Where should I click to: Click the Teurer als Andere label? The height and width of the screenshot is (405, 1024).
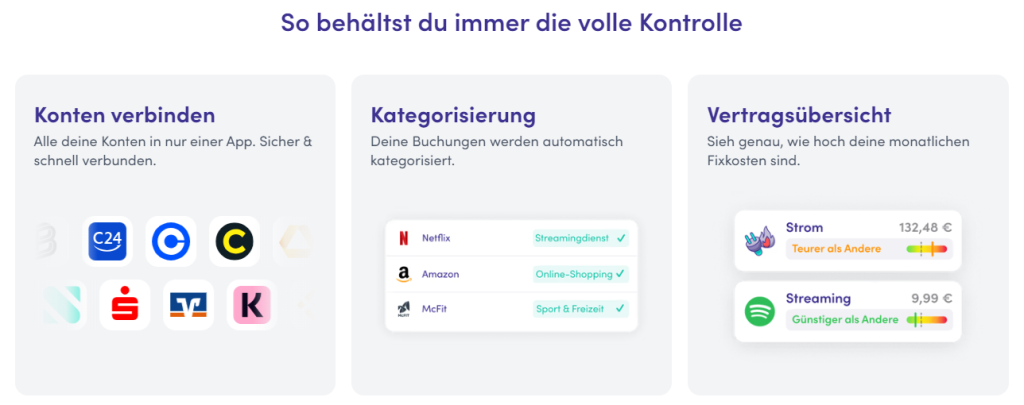coord(836,249)
